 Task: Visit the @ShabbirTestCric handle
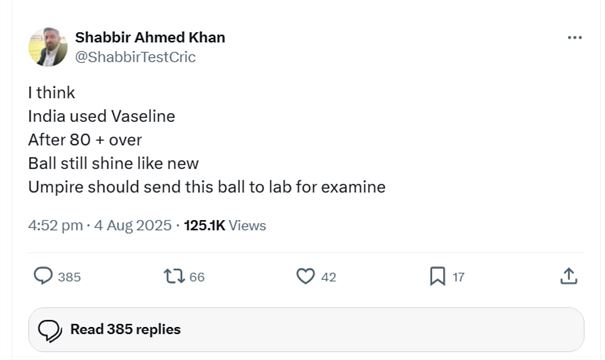pos(135,57)
